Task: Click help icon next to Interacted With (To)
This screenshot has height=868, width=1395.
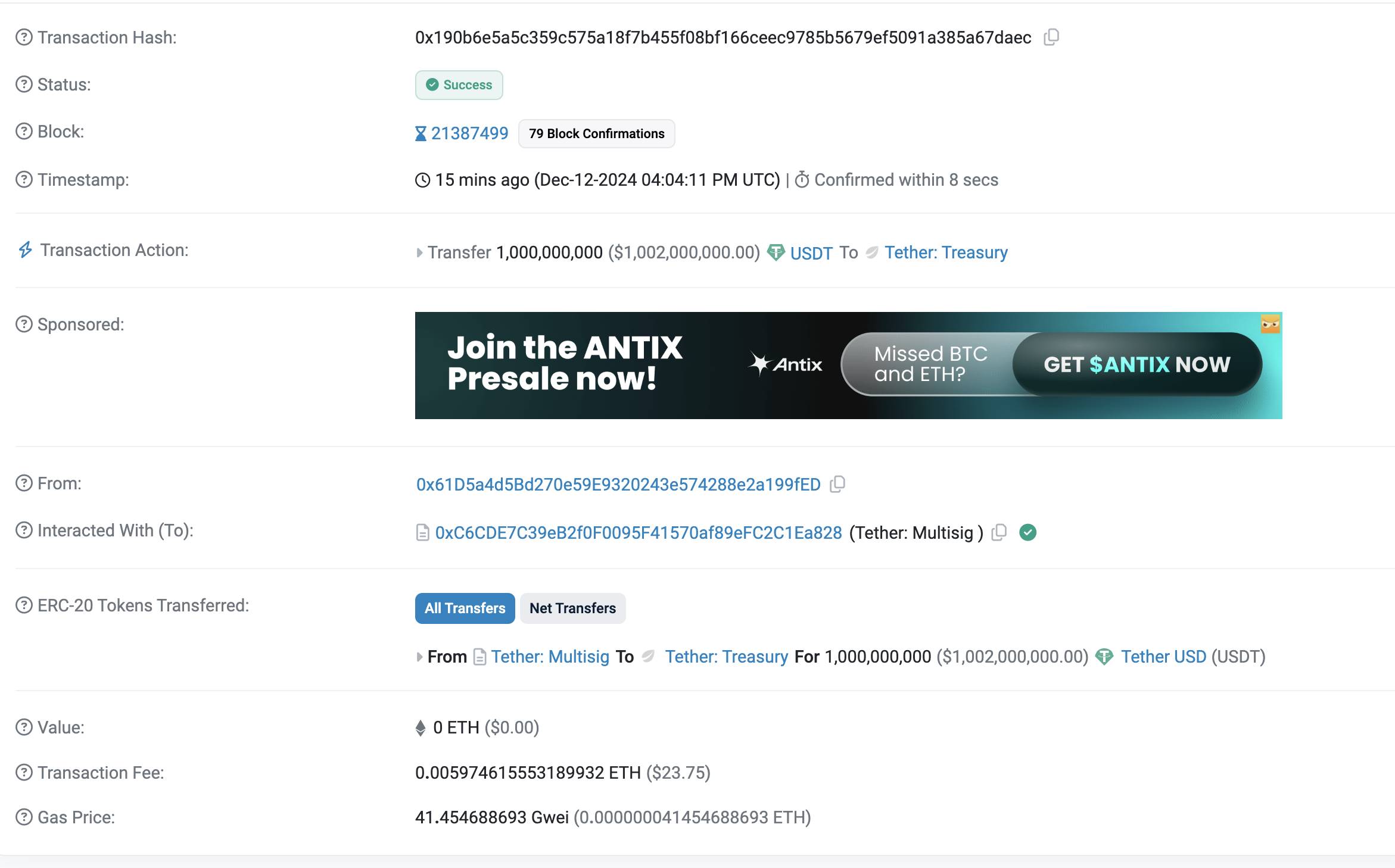Action: point(24,530)
